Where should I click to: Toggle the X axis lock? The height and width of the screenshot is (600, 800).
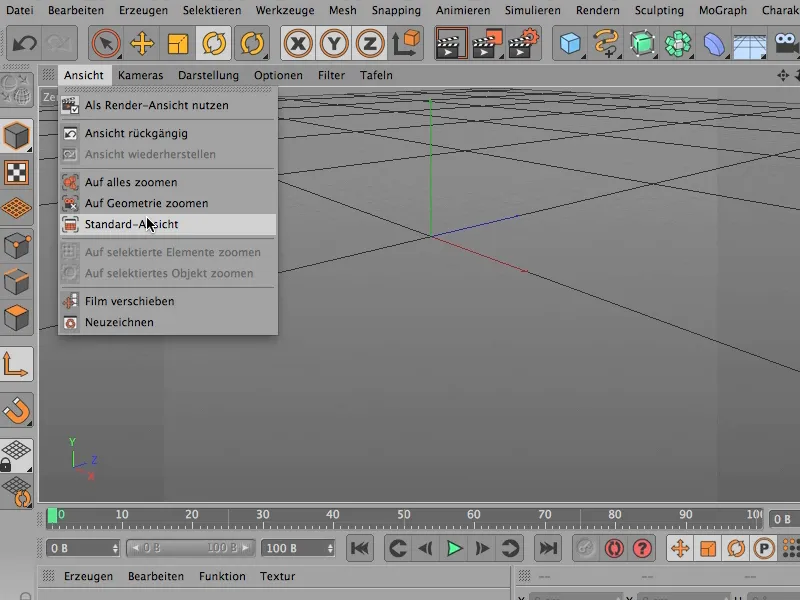click(297, 42)
